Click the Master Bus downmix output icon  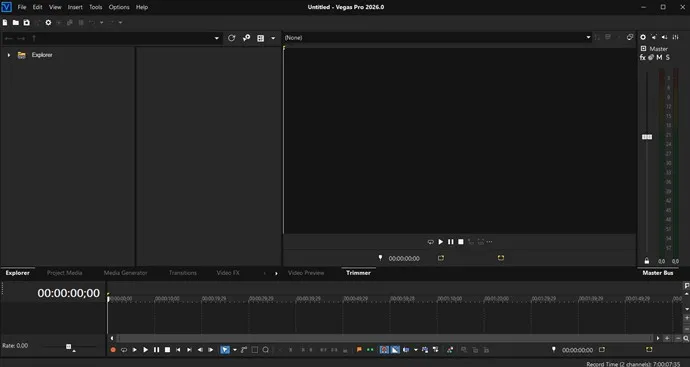click(x=654, y=37)
